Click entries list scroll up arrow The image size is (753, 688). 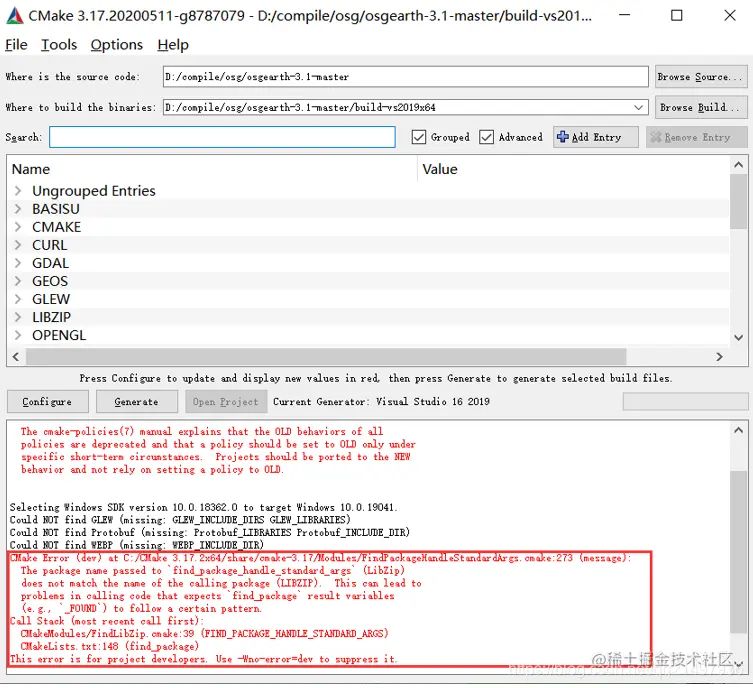739,165
